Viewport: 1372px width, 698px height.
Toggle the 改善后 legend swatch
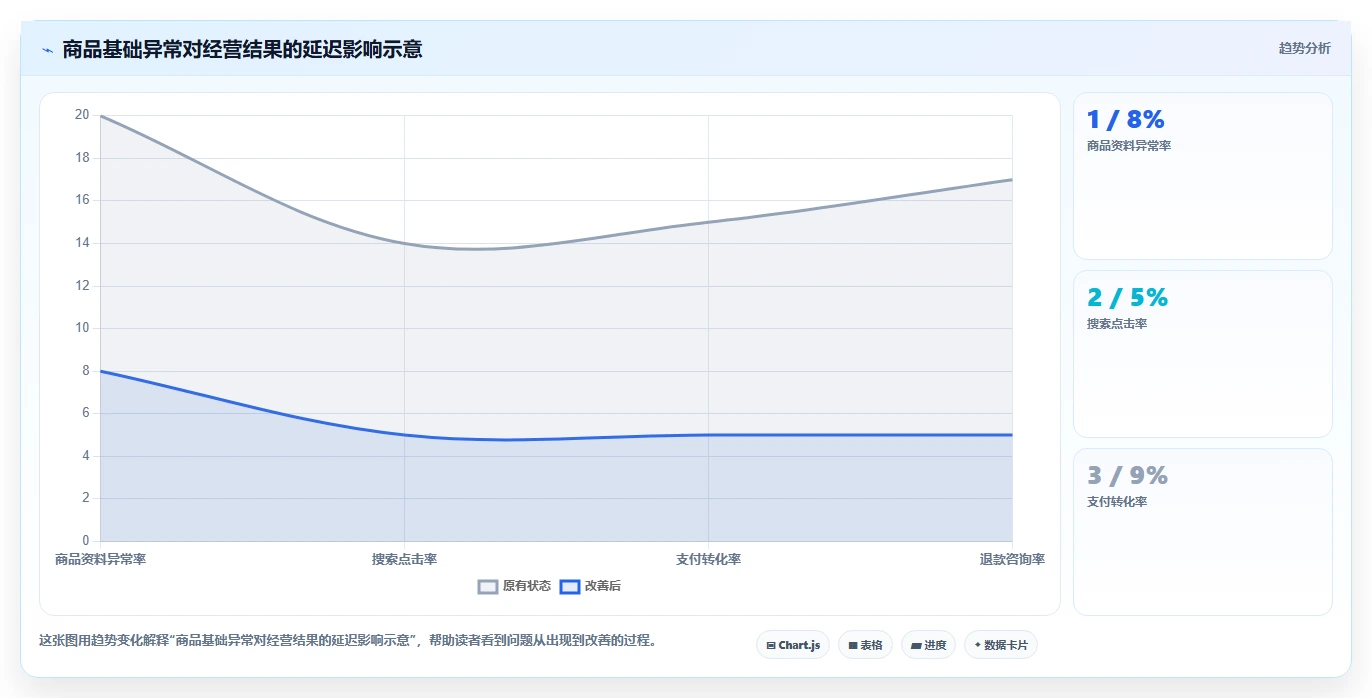tap(570, 587)
